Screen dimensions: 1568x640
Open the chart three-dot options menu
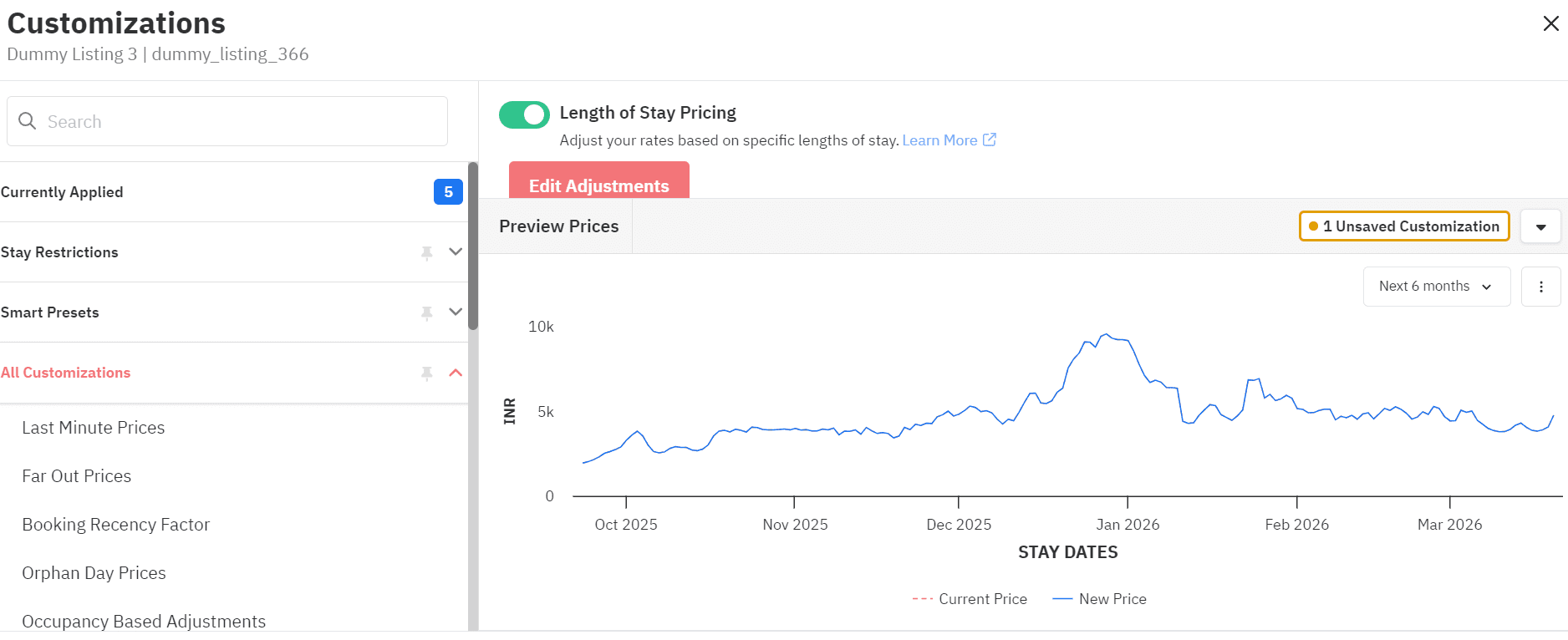(x=1540, y=287)
